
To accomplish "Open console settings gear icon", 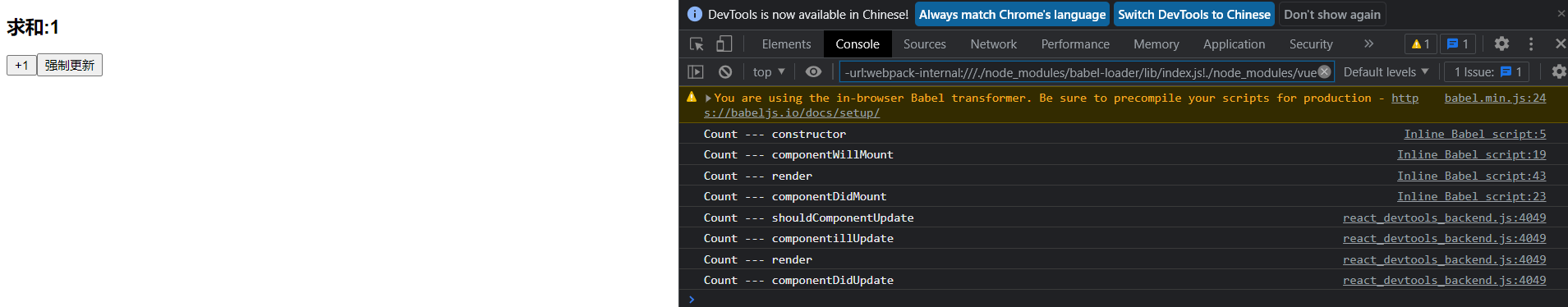I will click(x=1558, y=72).
